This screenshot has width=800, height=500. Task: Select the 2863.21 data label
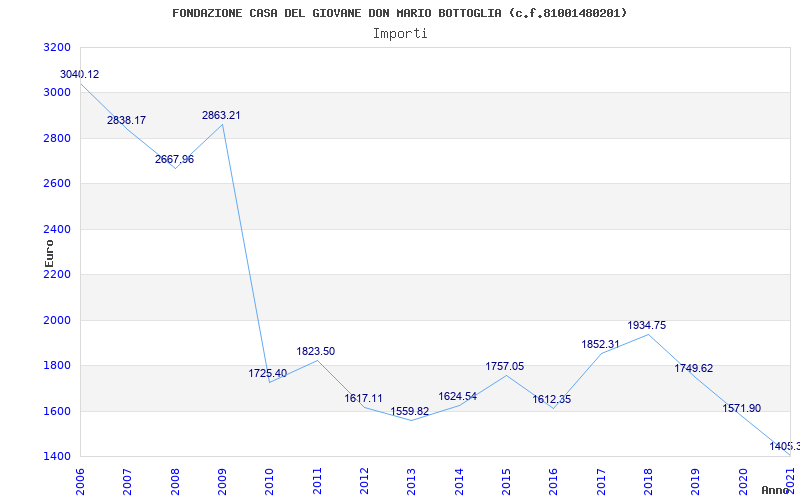(221, 115)
